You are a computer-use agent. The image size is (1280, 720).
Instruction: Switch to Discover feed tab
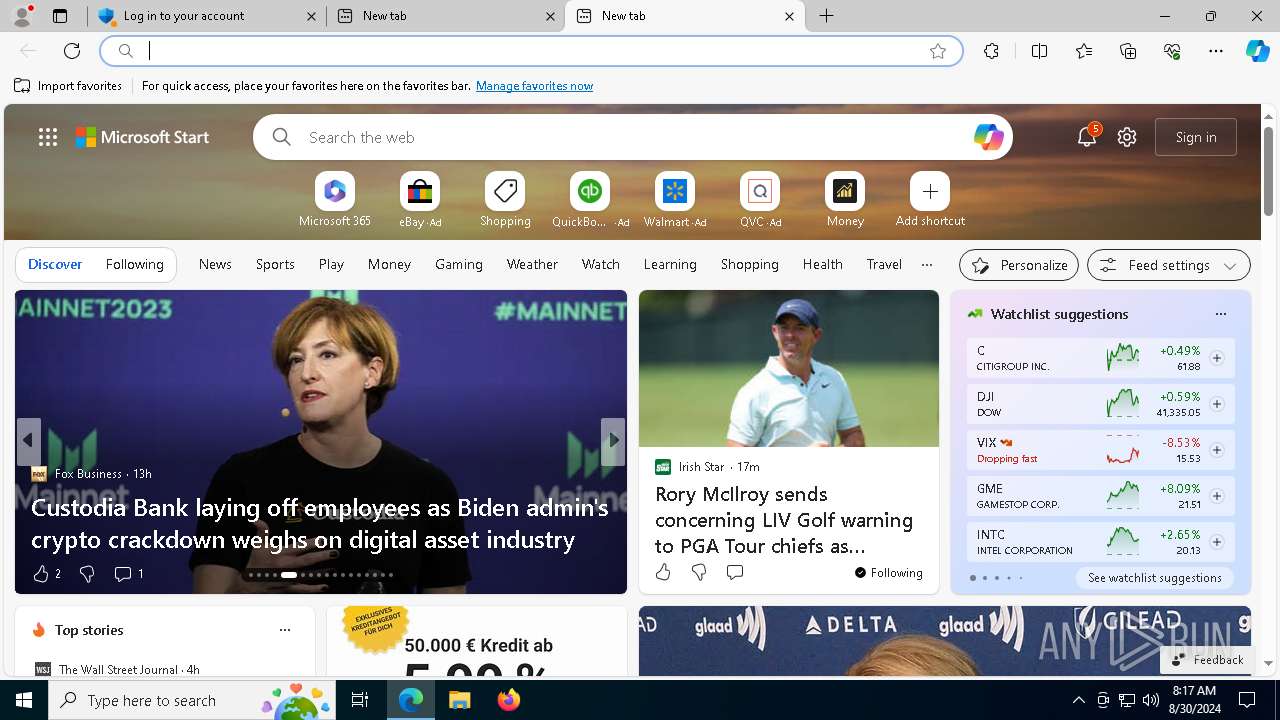pos(55,264)
